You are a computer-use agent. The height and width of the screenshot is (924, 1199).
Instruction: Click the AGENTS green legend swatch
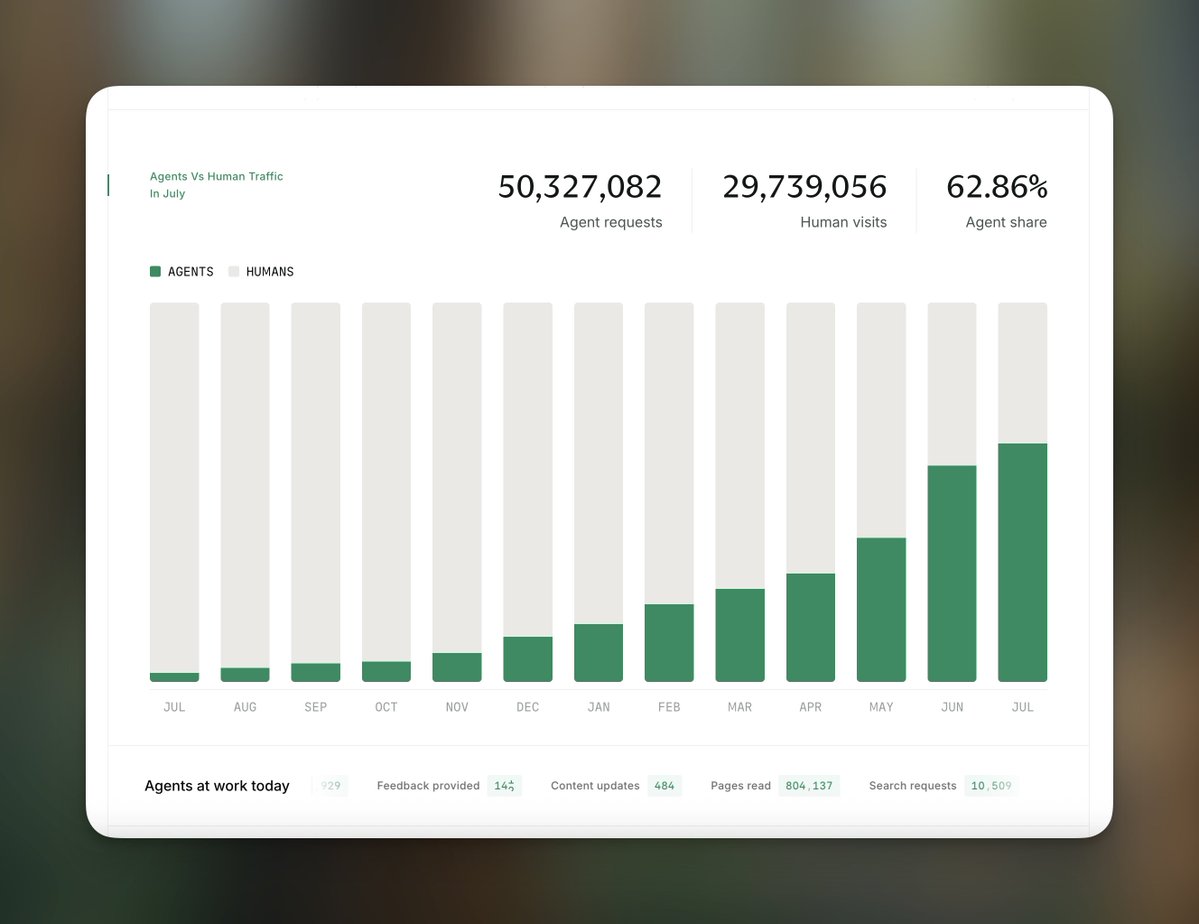click(x=155, y=272)
